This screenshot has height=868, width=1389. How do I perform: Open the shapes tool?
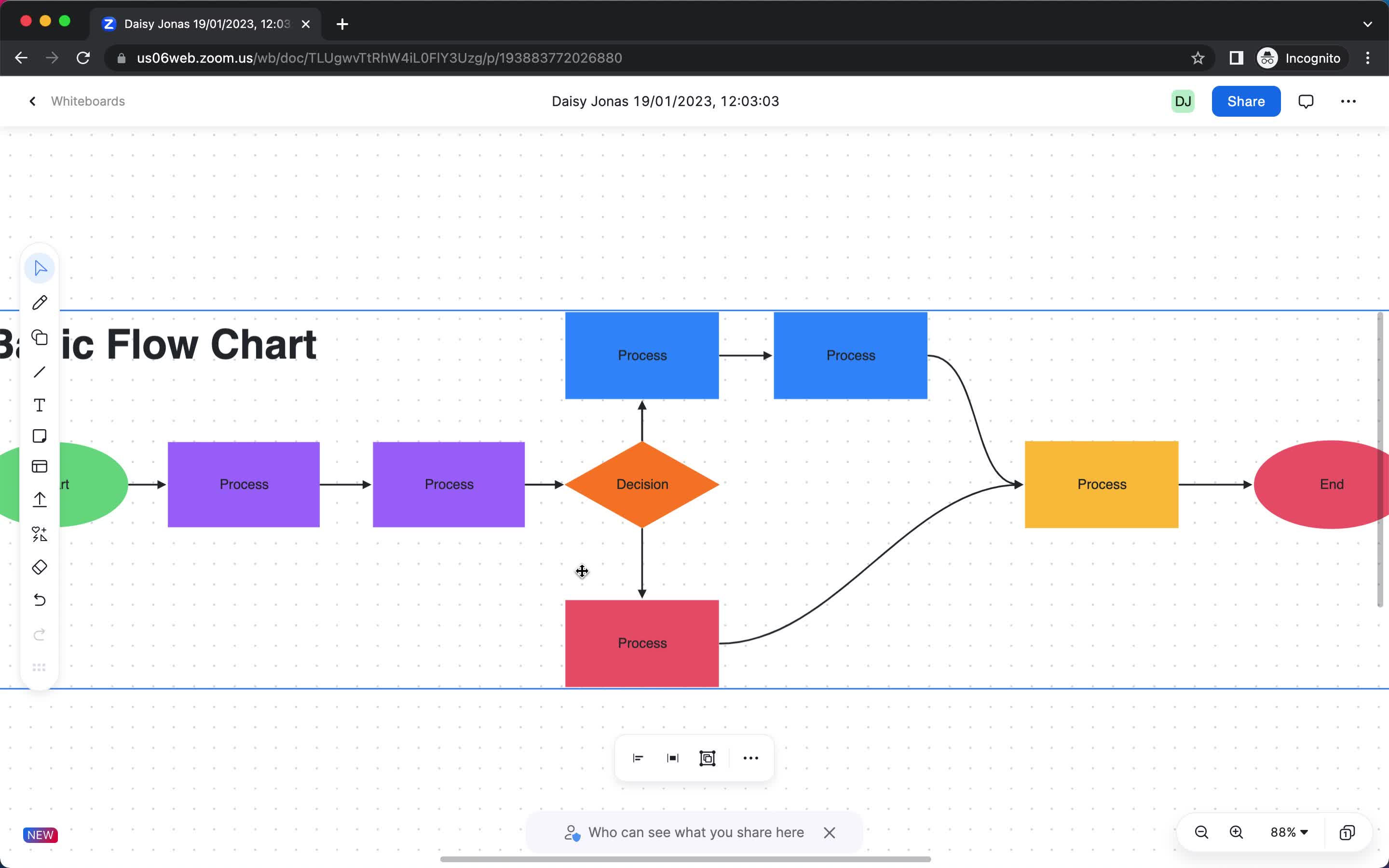click(x=40, y=338)
